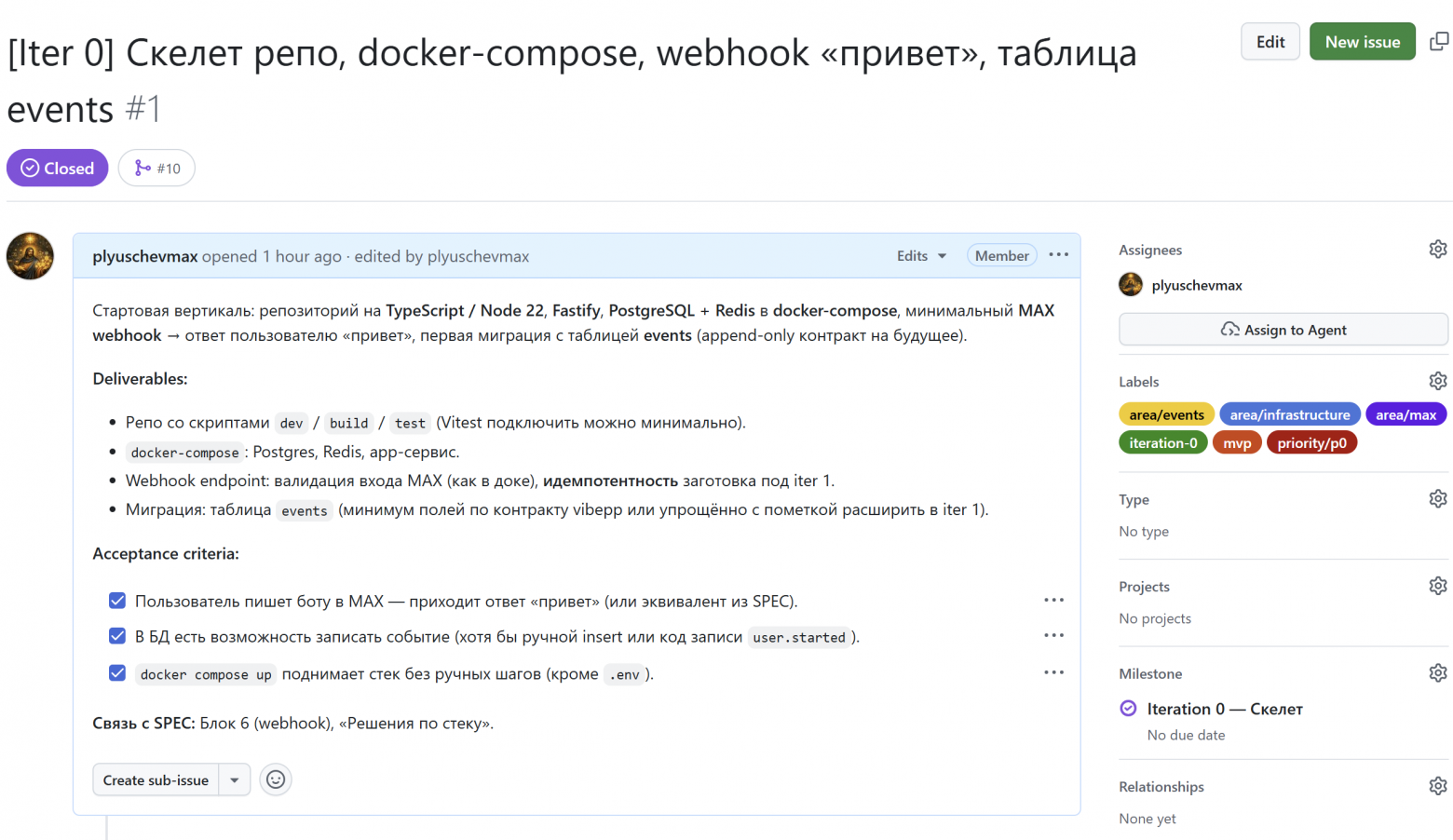The width and height of the screenshot is (1453, 840).
Task: Open issue comment options menu
Action: pos(1058,255)
